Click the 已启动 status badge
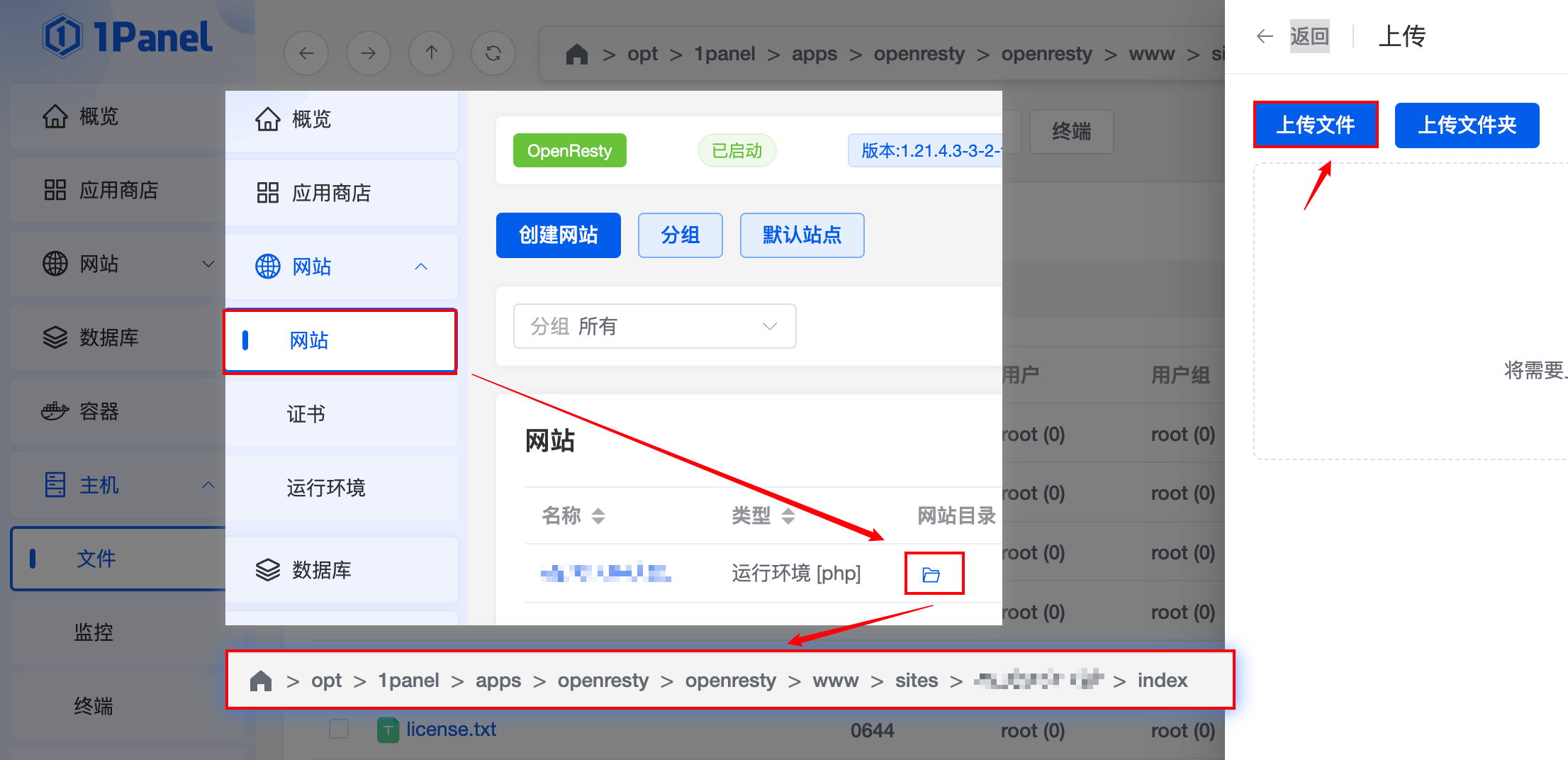The width and height of the screenshot is (1568, 760). pos(737,151)
